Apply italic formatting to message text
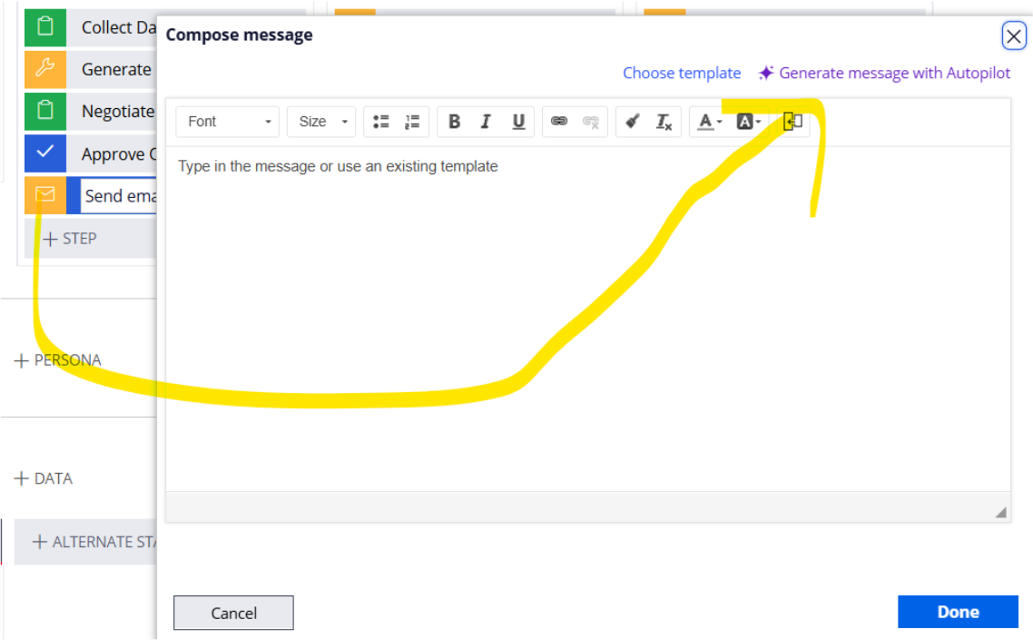The height and width of the screenshot is (640, 1033). (x=486, y=121)
